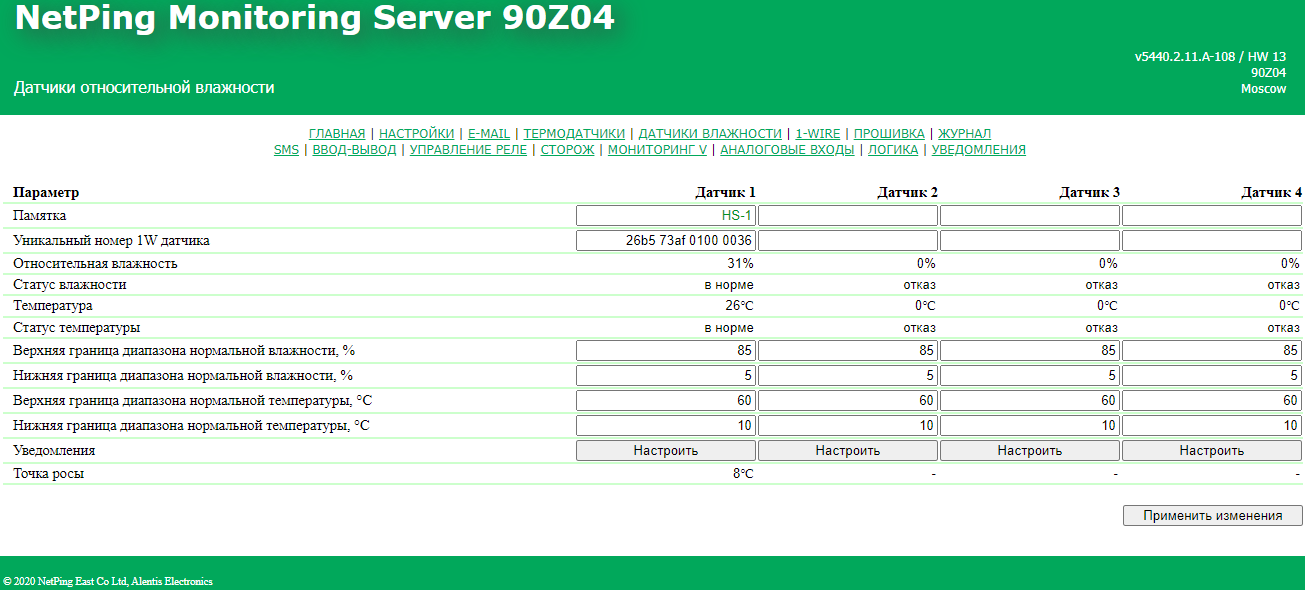Click Настроить notifications button for Датчик 4
This screenshot has height=590, width=1305.
click(1211, 451)
